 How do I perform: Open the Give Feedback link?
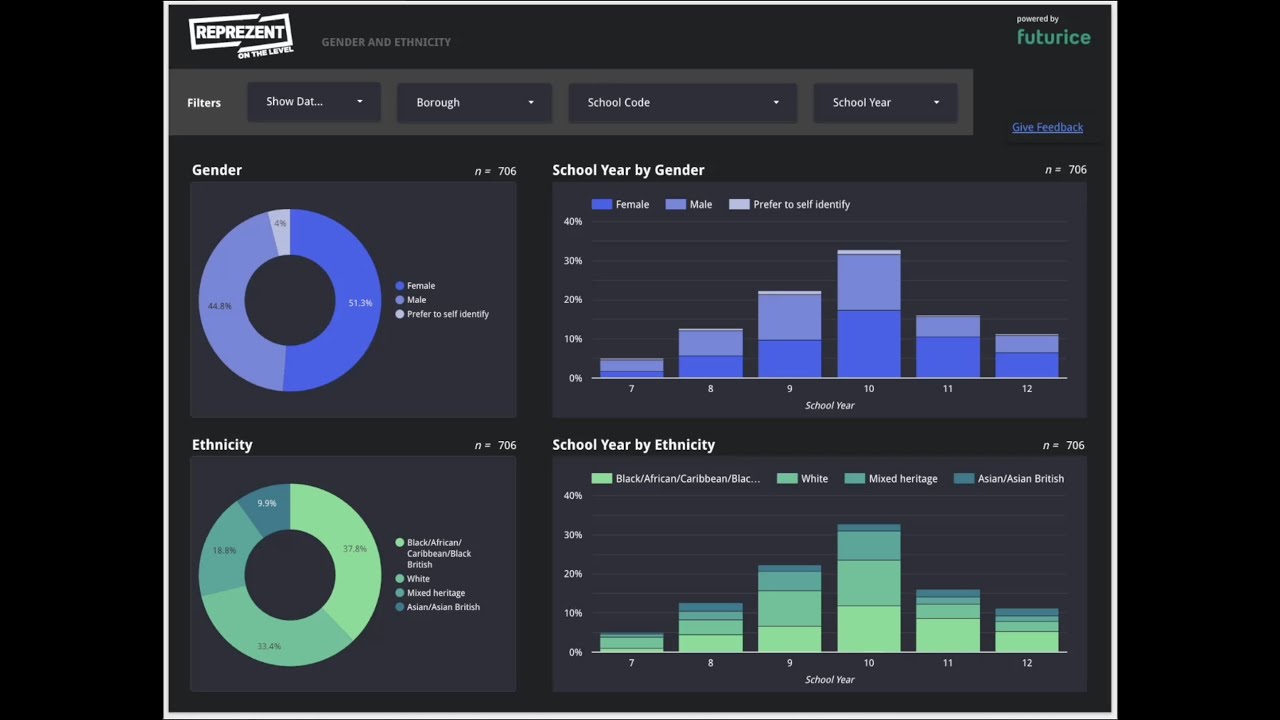pyautogui.click(x=1047, y=127)
